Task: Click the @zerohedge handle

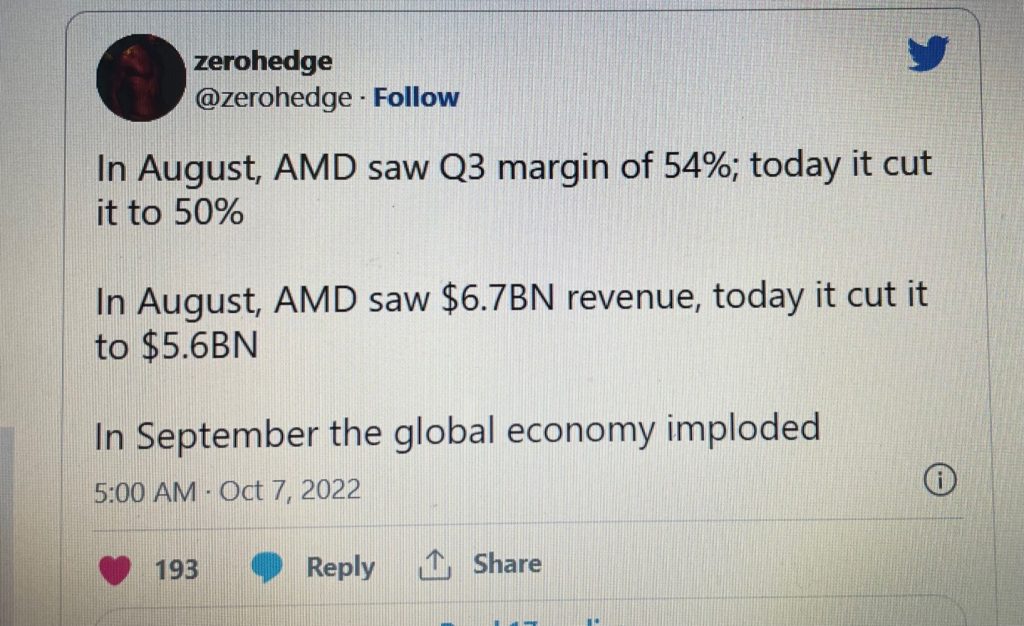Action: point(273,98)
